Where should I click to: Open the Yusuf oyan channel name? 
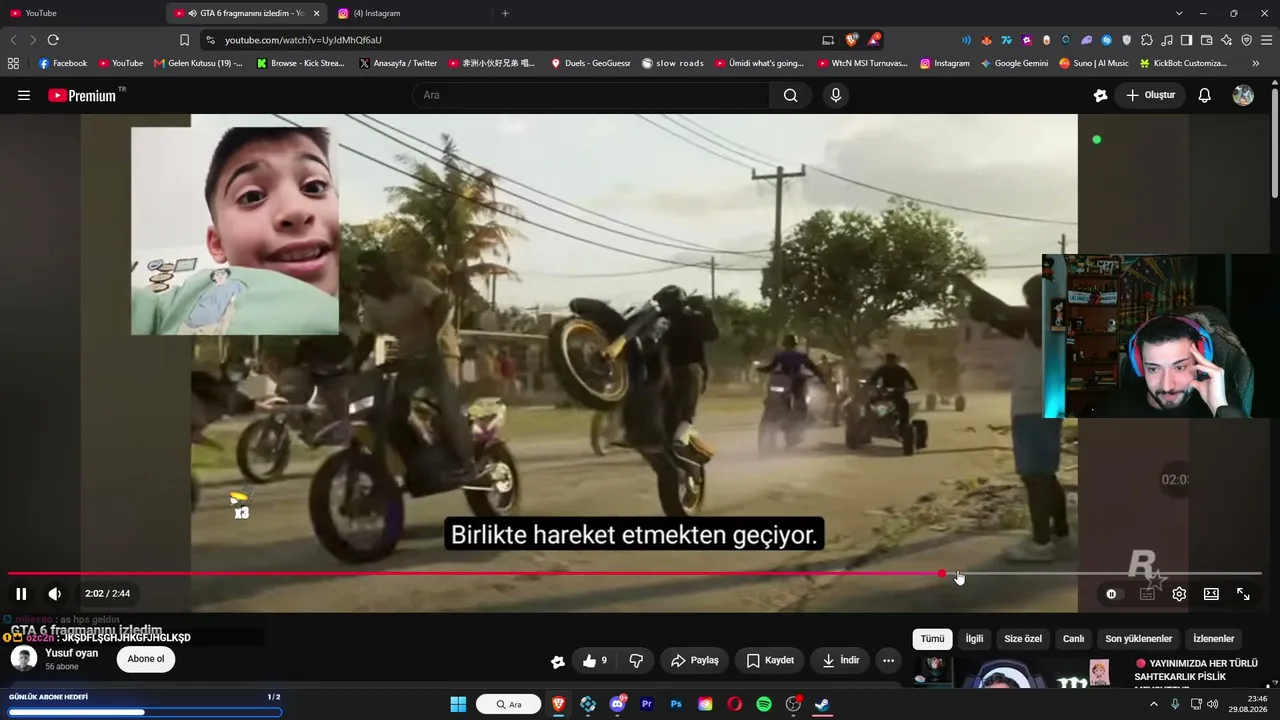click(71, 653)
